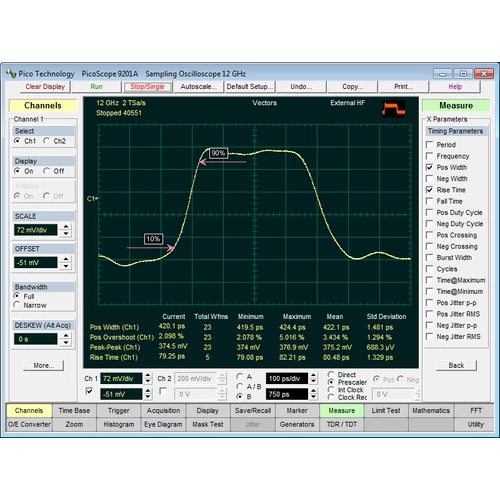Click the Run button
This screenshot has height=500, width=500.
[x=96, y=87]
